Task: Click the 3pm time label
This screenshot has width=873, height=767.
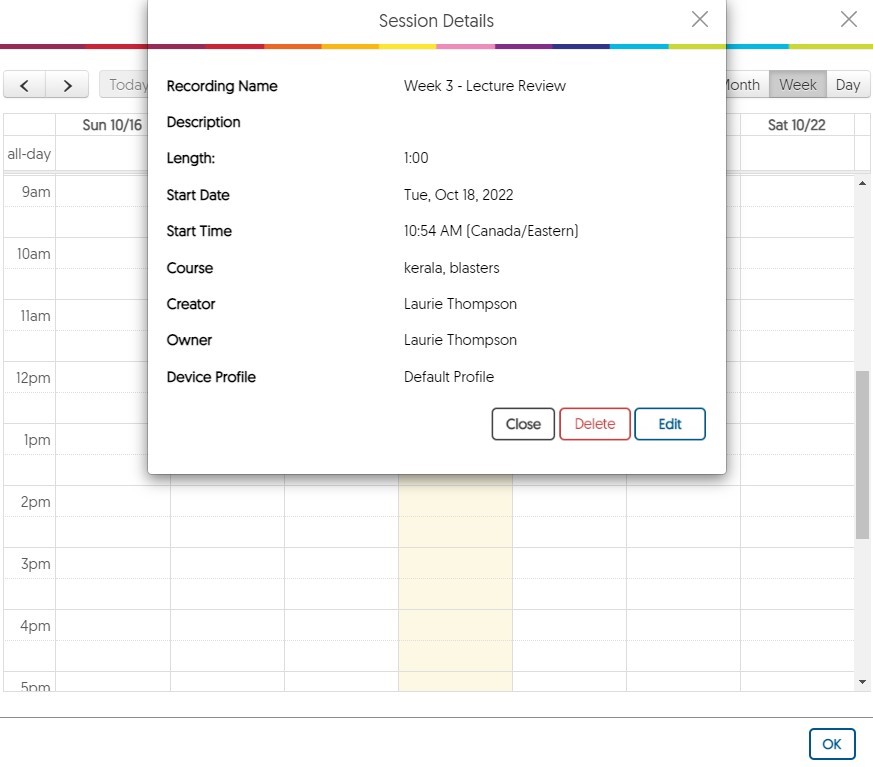Action: tap(35, 564)
